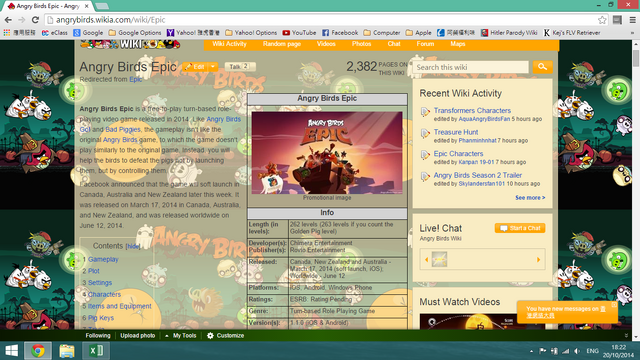Open the Talk page button
640x360 pixels.
[240, 67]
